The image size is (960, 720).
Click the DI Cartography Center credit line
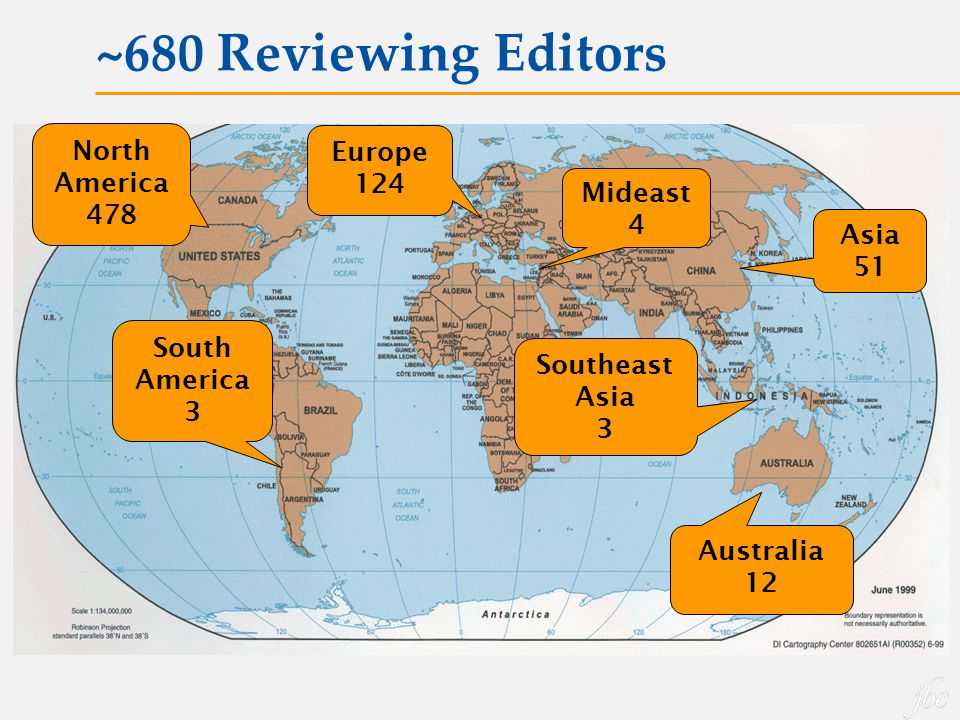click(858, 644)
